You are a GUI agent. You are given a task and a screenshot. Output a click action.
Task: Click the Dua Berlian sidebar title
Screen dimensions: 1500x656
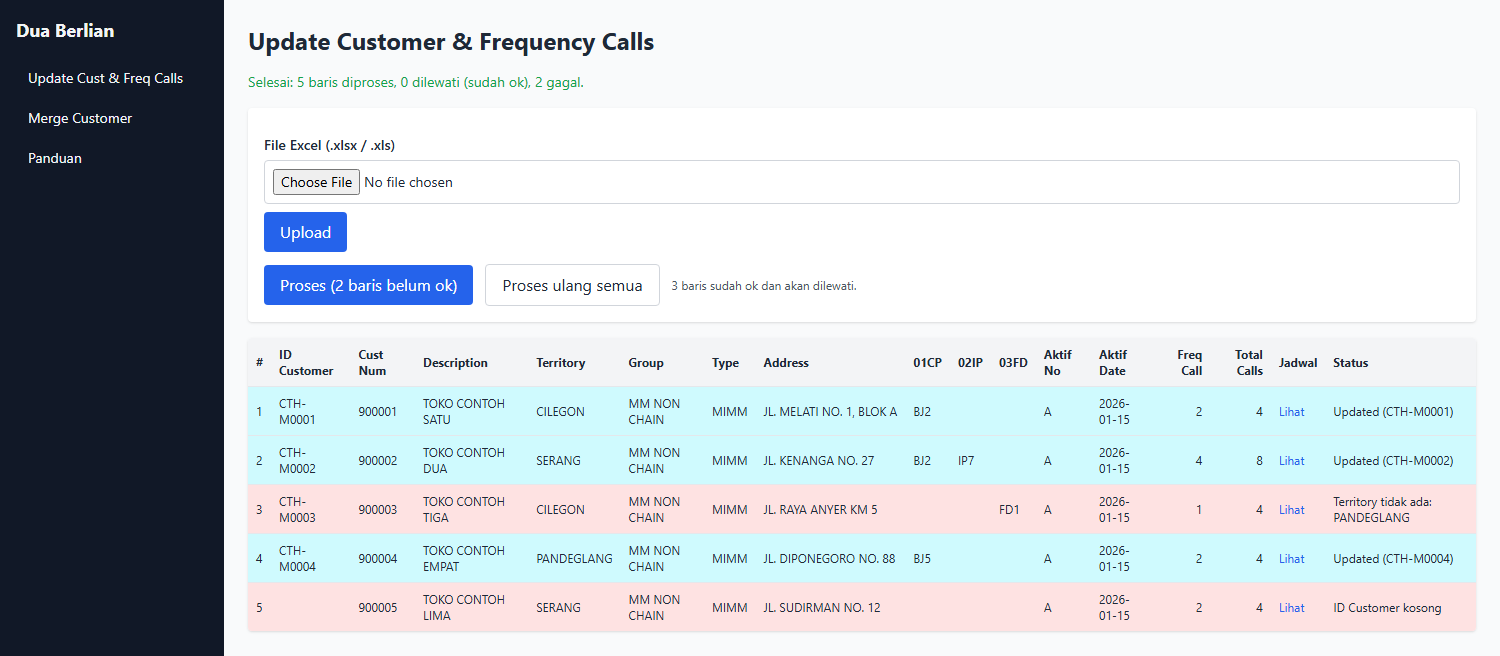65,31
